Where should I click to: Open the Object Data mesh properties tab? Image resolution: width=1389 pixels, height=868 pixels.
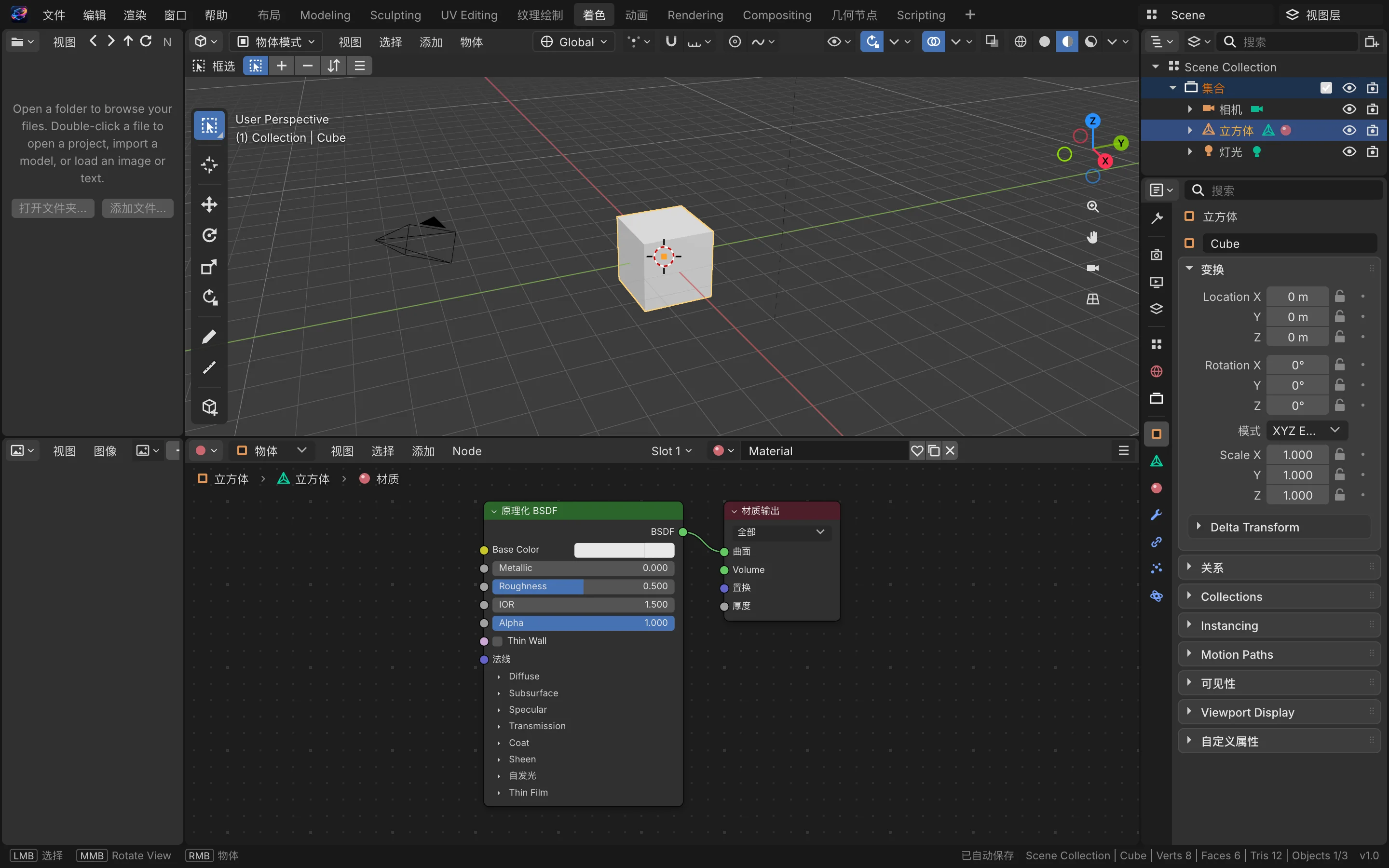click(1157, 461)
